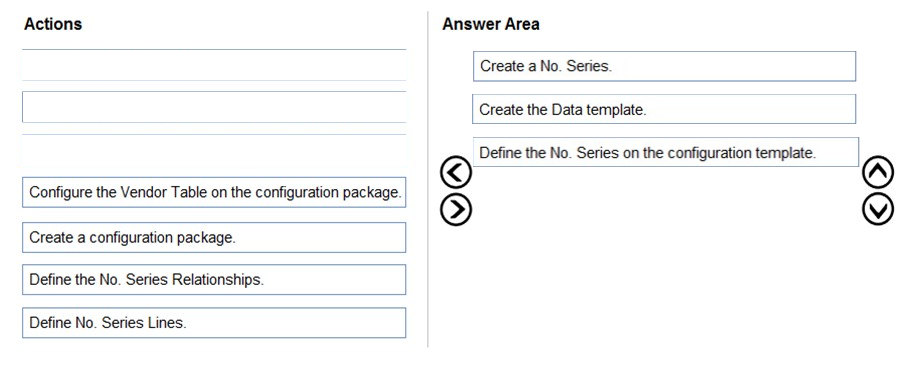Click the Answer Area heading
Image resolution: width=904 pixels, height=366 pixels.
pos(491,24)
